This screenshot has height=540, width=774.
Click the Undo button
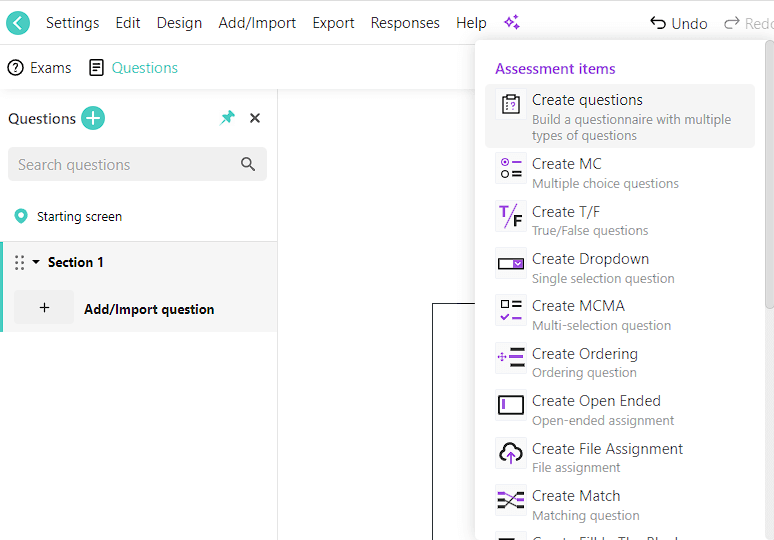point(678,23)
